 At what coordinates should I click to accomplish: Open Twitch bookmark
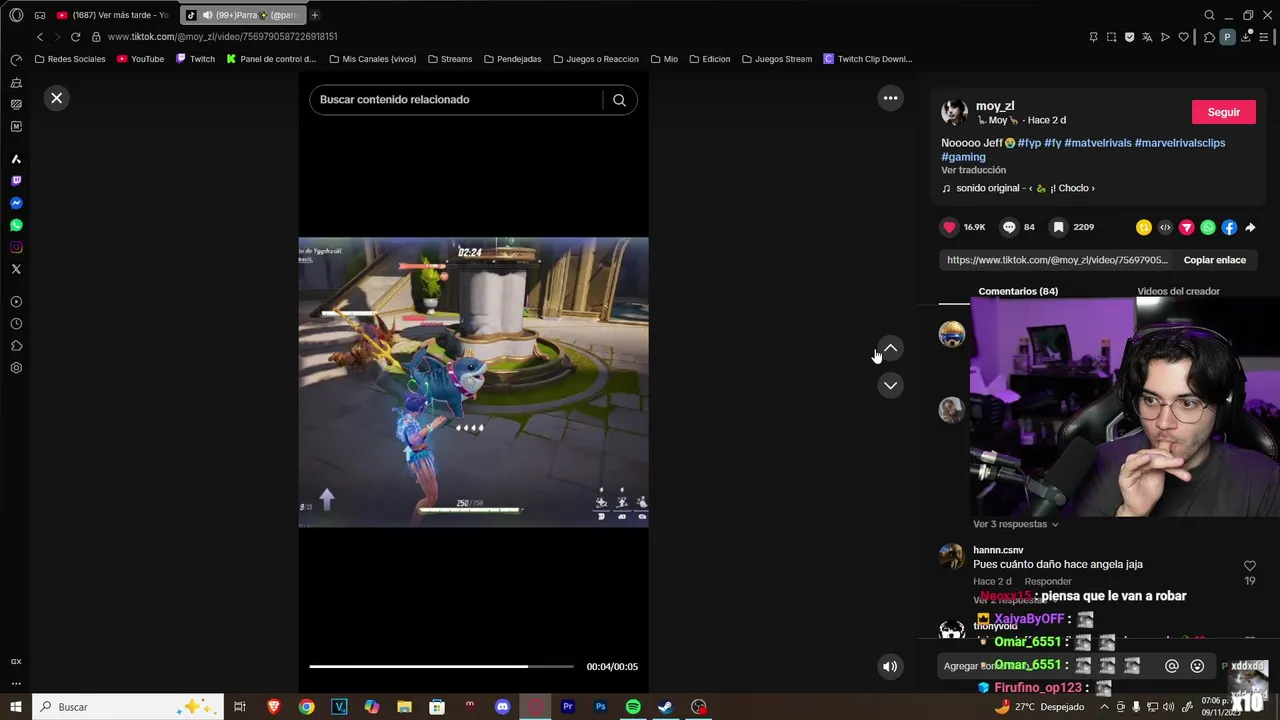[195, 59]
